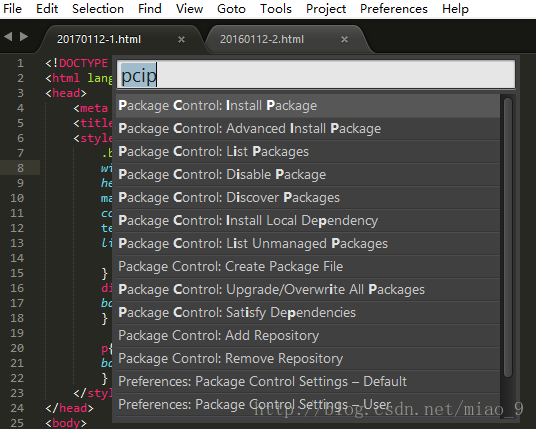Select Preferences: Package Control Settings – User
Image resolution: width=536 pixels, height=429 pixels.
click(308, 404)
